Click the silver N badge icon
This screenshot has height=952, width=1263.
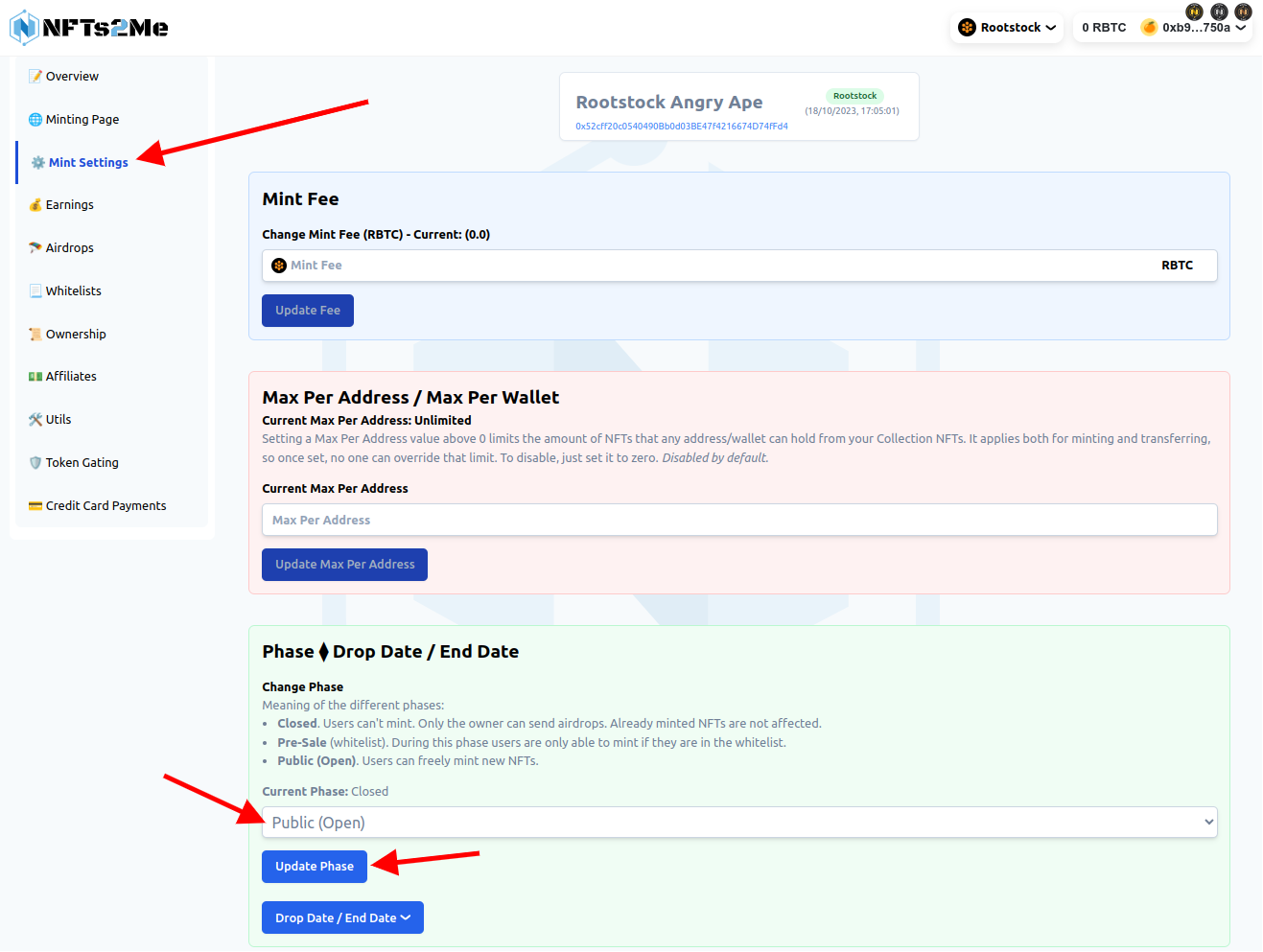coord(1219,12)
